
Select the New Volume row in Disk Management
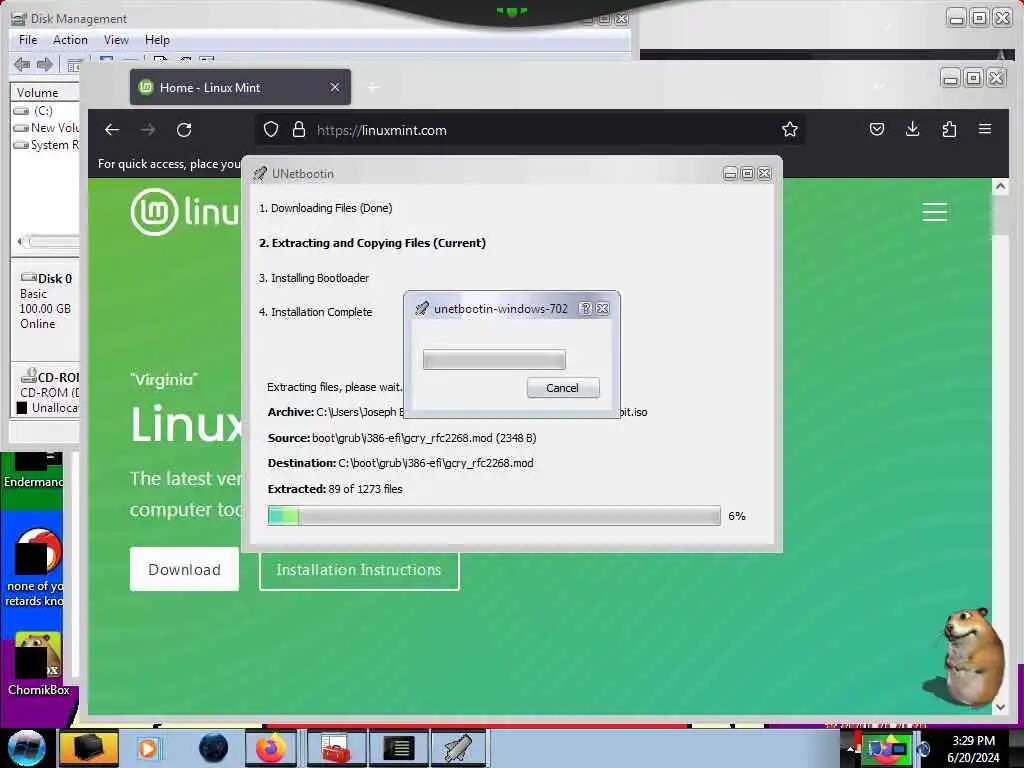(x=46, y=128)
